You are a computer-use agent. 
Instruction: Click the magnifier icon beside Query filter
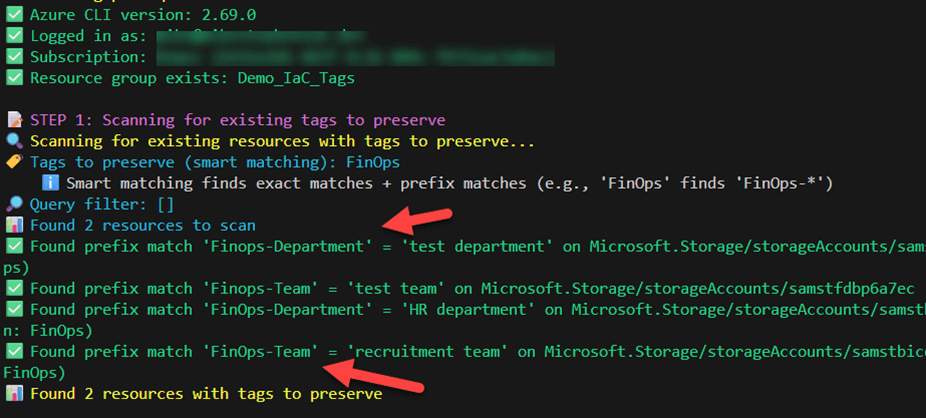point(14,204)
